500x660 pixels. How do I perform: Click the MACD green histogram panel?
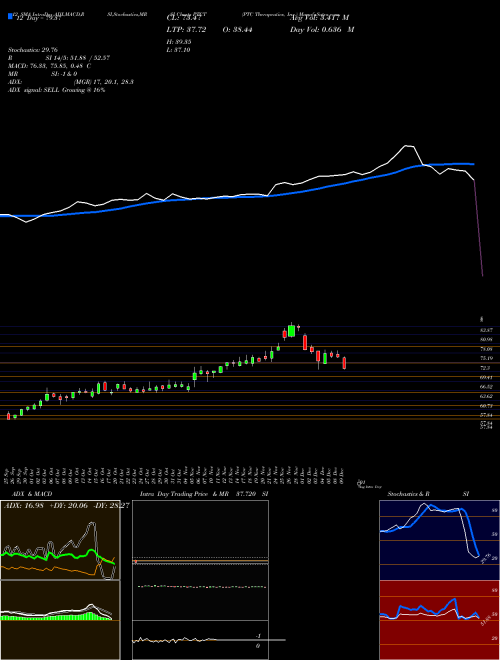click(60, 620)
